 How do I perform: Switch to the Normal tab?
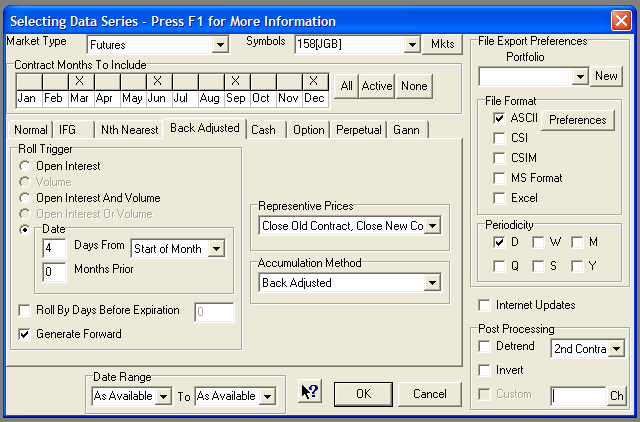click(30, 130)
